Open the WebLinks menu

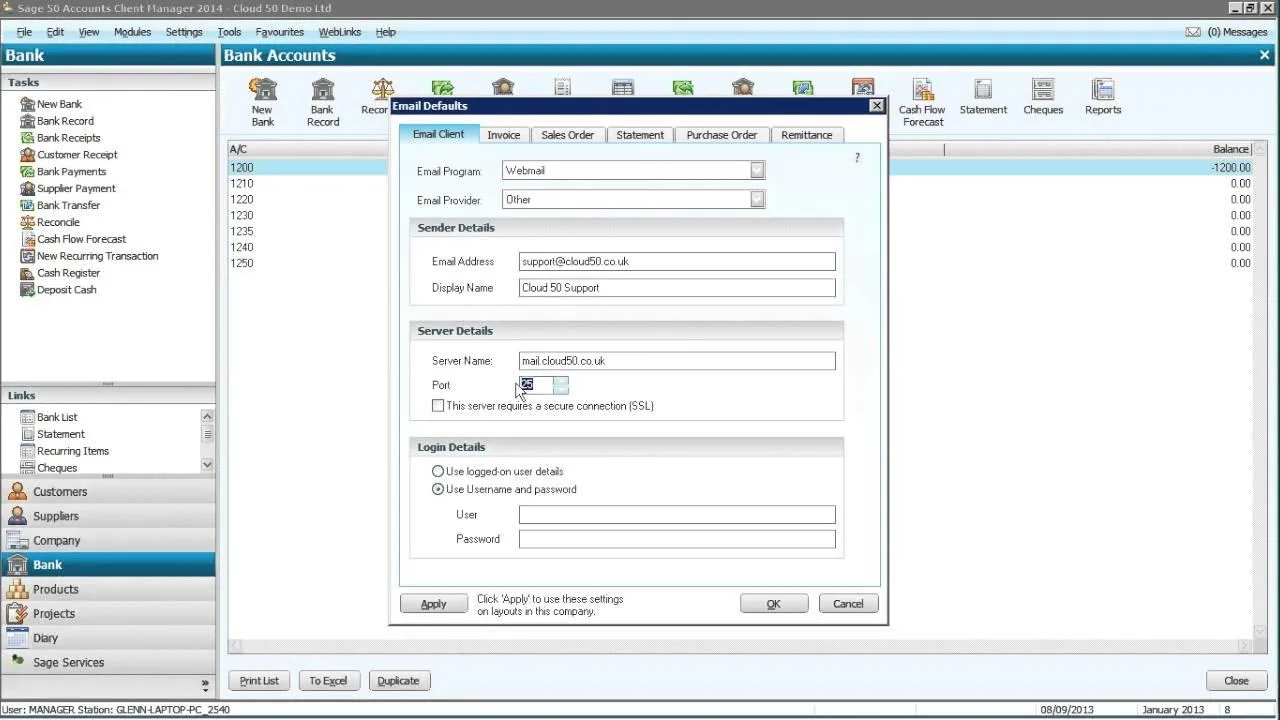tap(340, 32)
